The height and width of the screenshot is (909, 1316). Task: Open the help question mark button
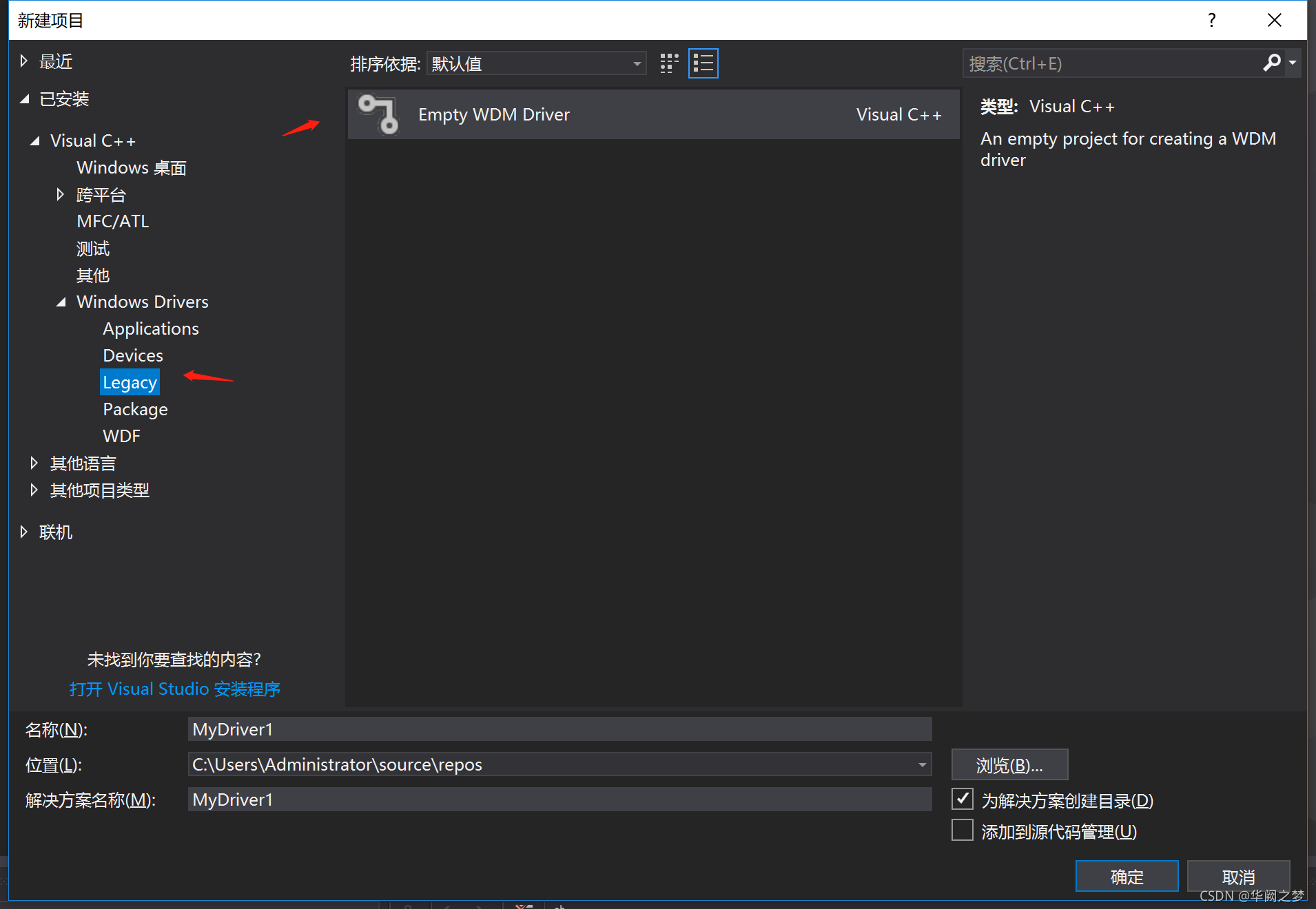pos(1212,20)
